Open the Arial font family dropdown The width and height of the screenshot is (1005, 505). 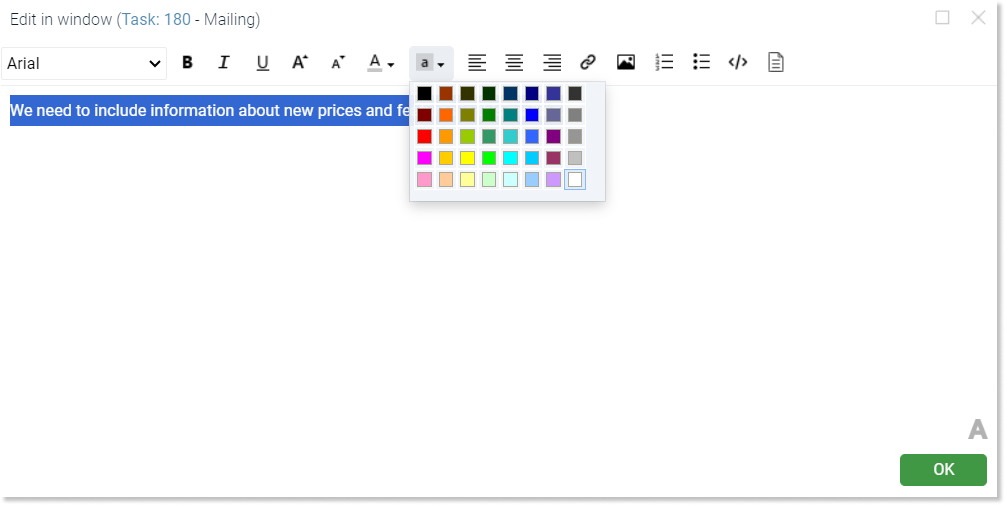coord(84,63)
